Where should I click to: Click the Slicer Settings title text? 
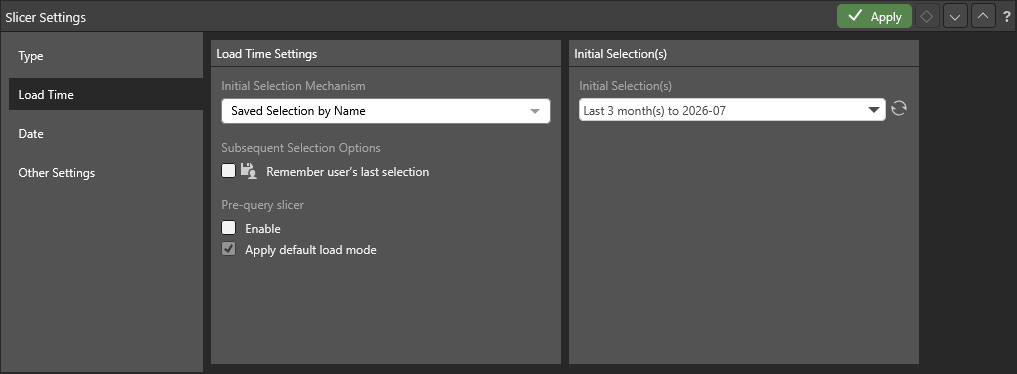click(x=45, y=18)
